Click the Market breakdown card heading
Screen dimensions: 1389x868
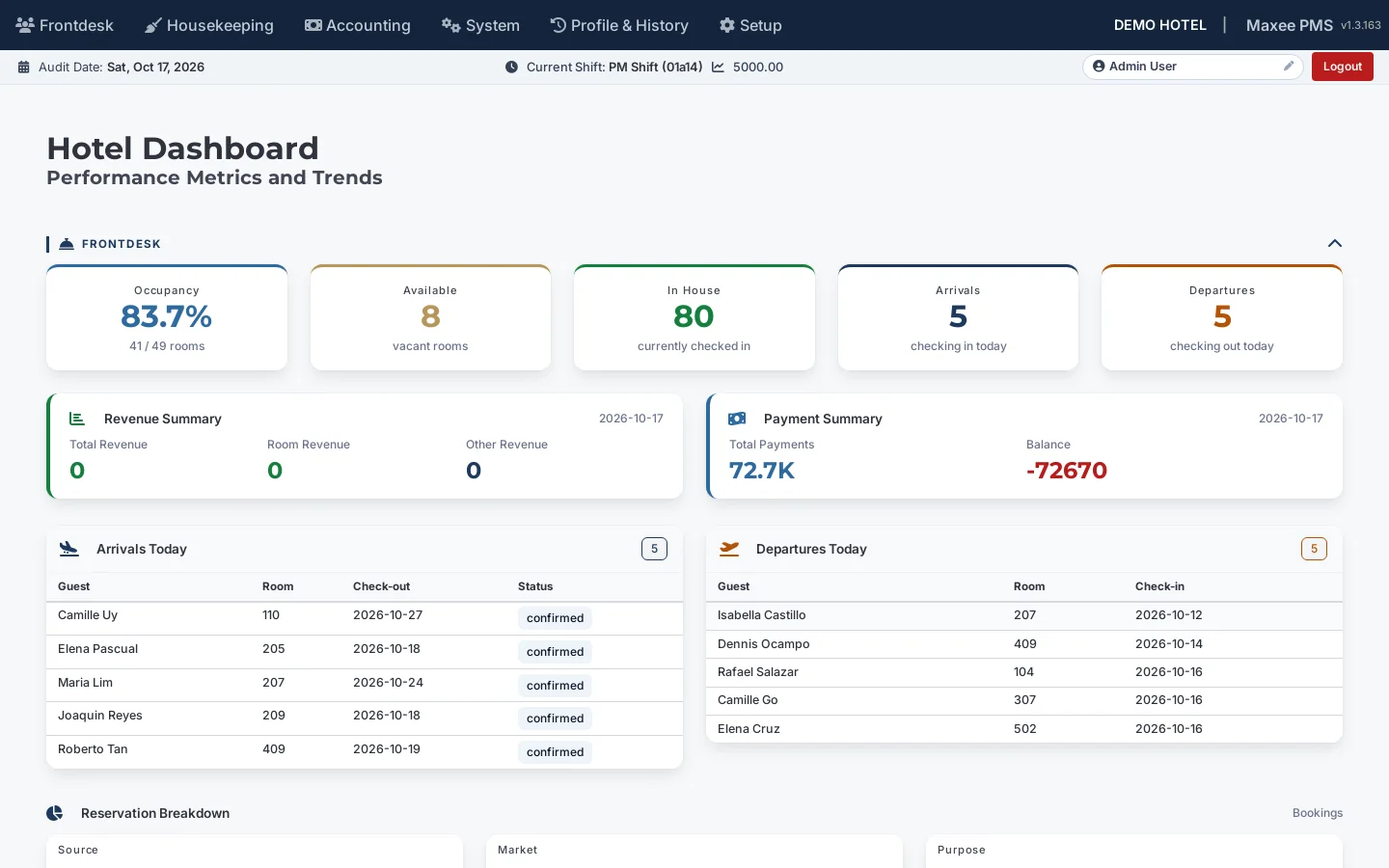518,850
